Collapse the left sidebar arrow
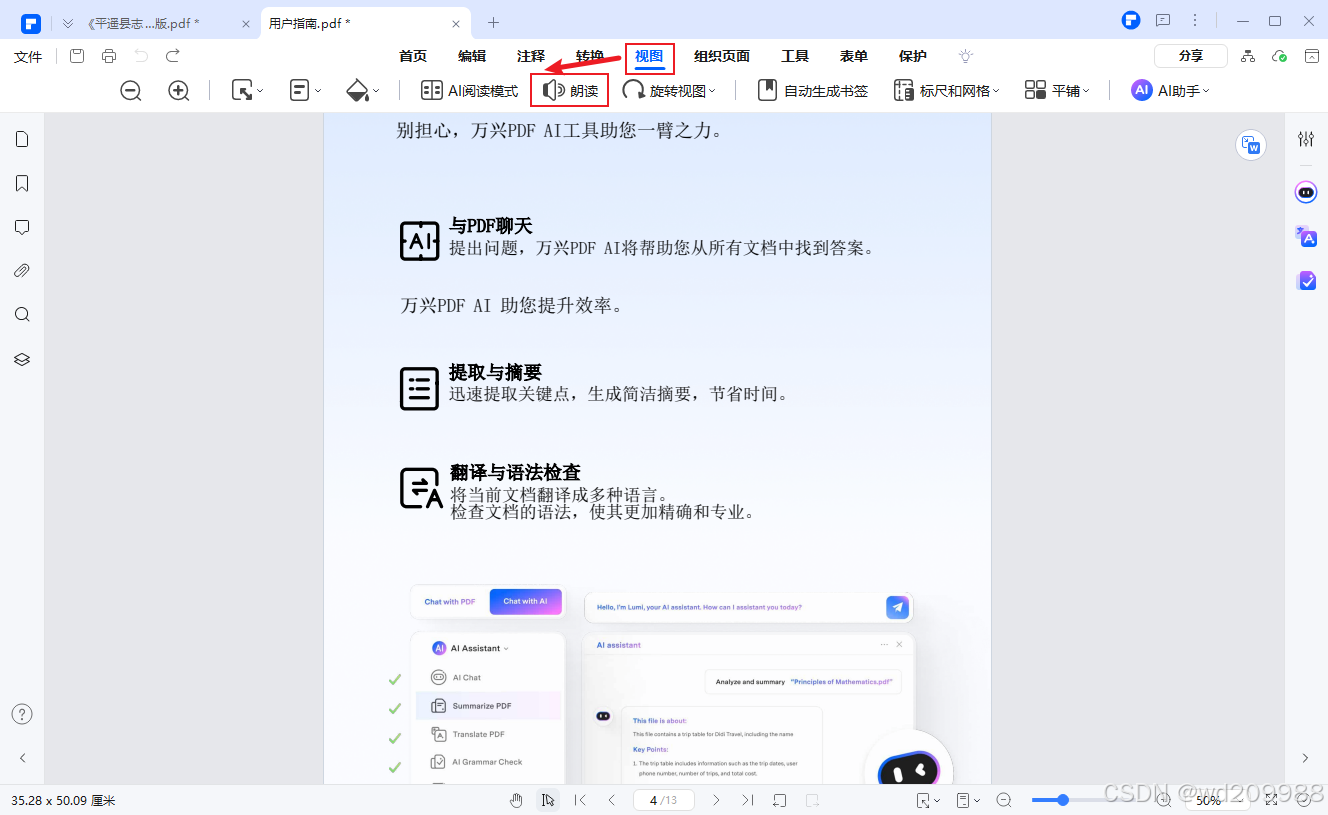The width and height of the screenshot is (1328, 815). click(x=22, y=758)
